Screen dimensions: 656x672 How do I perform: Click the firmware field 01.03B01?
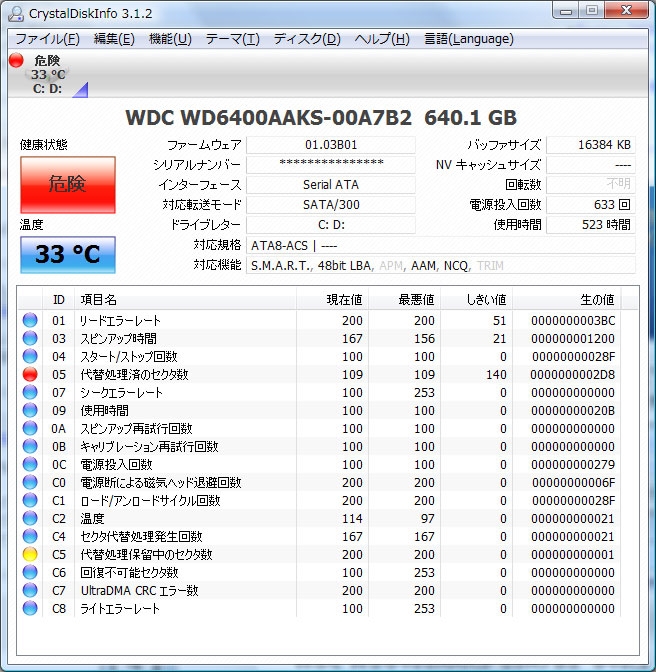click(331, 145)
